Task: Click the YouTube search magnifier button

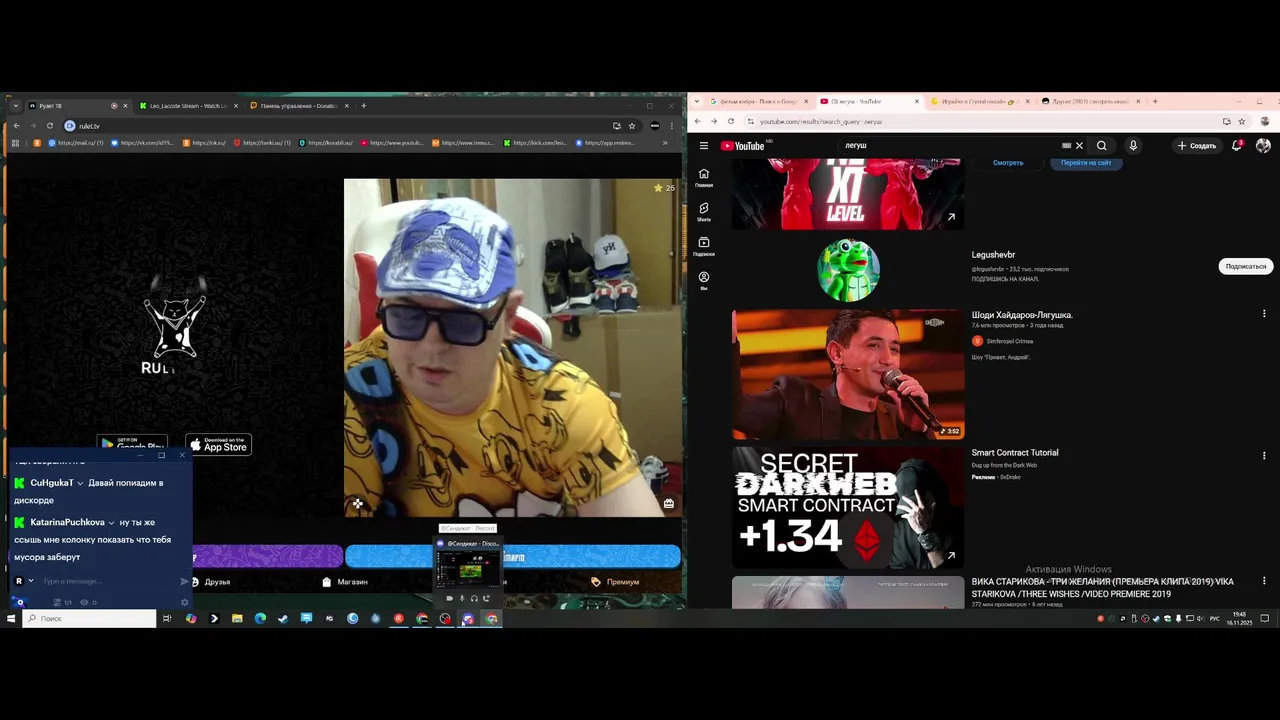Action: tap(1102, 146)
